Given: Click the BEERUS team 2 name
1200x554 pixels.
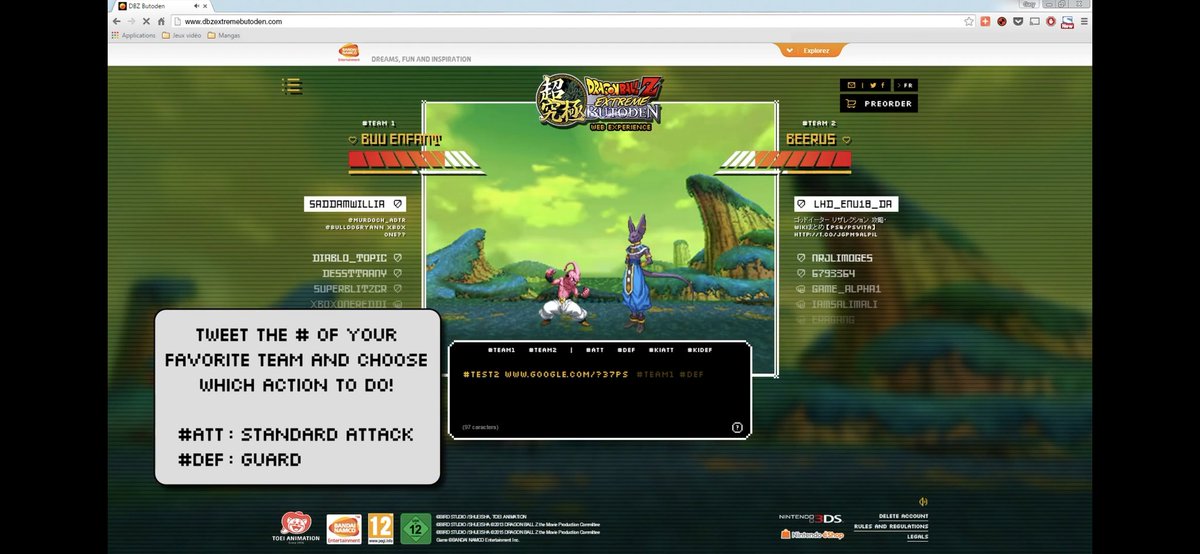Looking at the screenshot, I should coord(811,139).
